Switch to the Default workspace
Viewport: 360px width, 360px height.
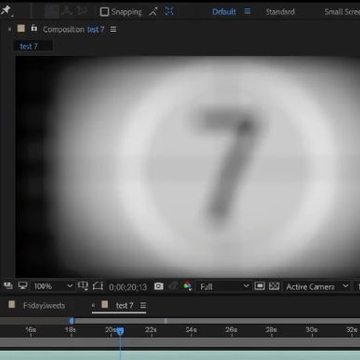click(x=224, y=12)
